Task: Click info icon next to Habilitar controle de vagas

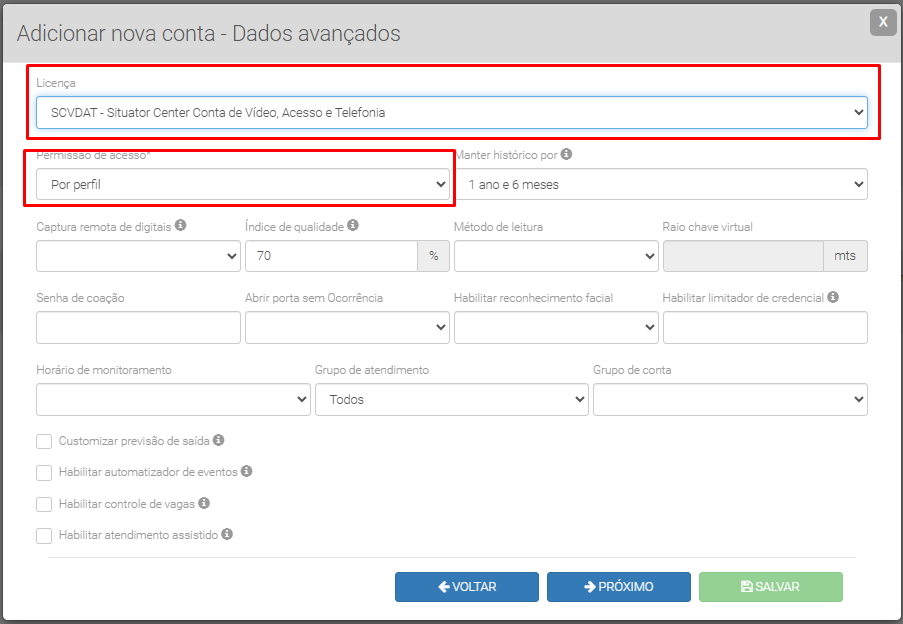Action: click(x=204, y=503)
